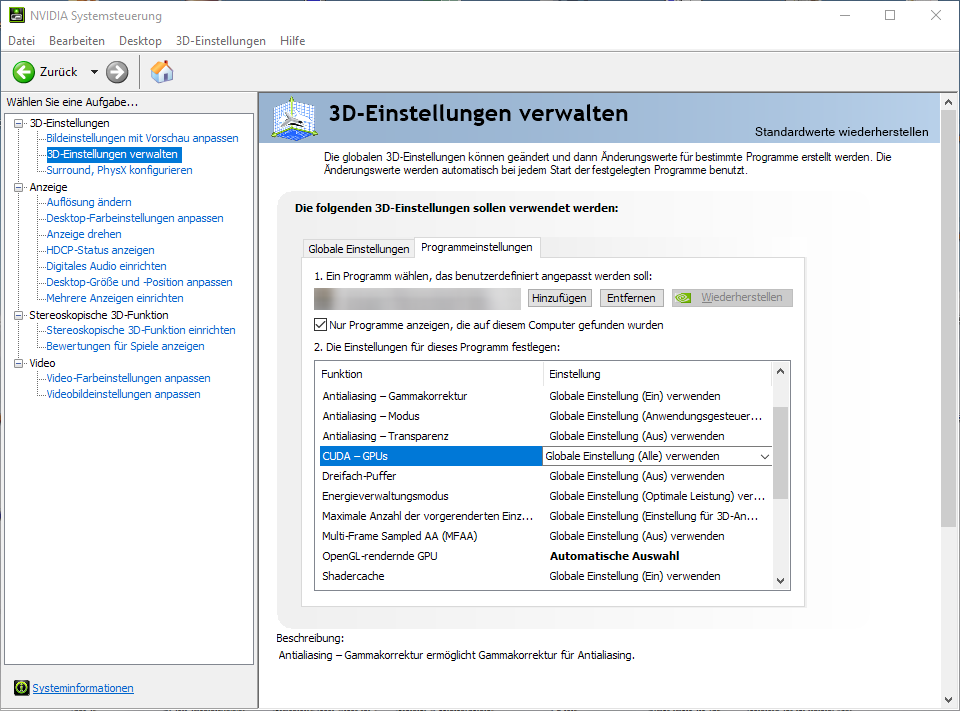Click the grey forward arrow icon
Screen dimensions: 960x711
tap(117, 72)
